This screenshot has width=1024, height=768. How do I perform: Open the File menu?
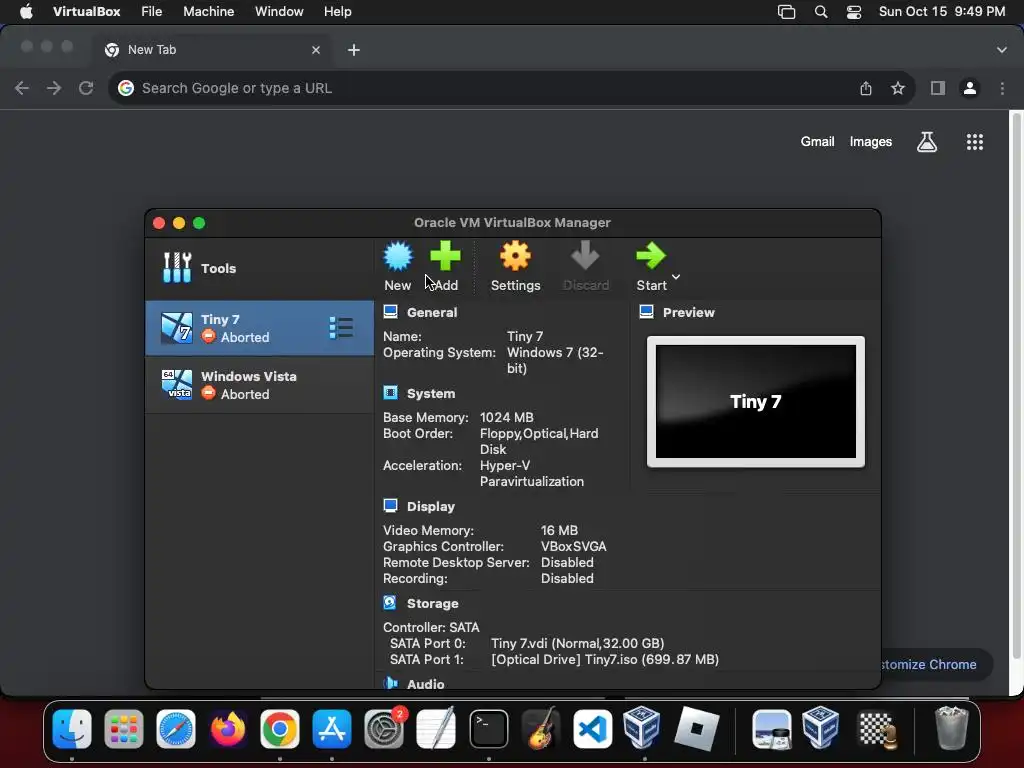coord(152,12)
